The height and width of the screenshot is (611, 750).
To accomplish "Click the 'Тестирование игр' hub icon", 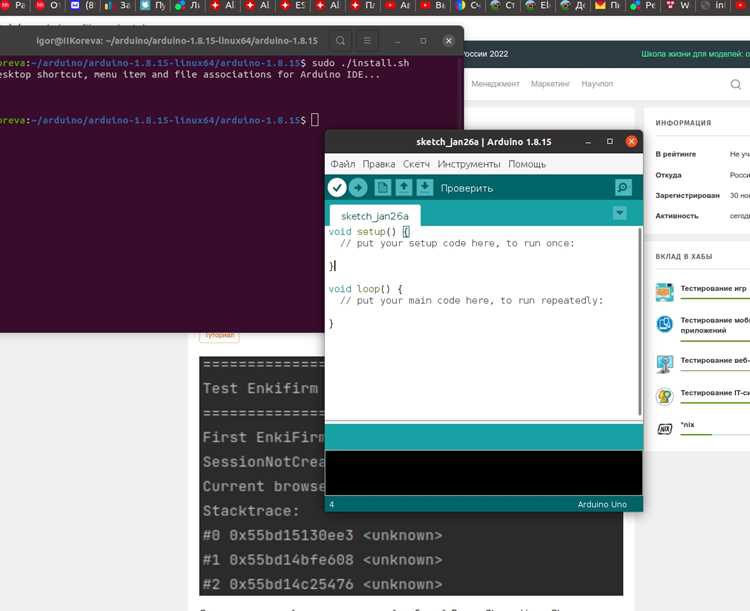I will 664,292.
